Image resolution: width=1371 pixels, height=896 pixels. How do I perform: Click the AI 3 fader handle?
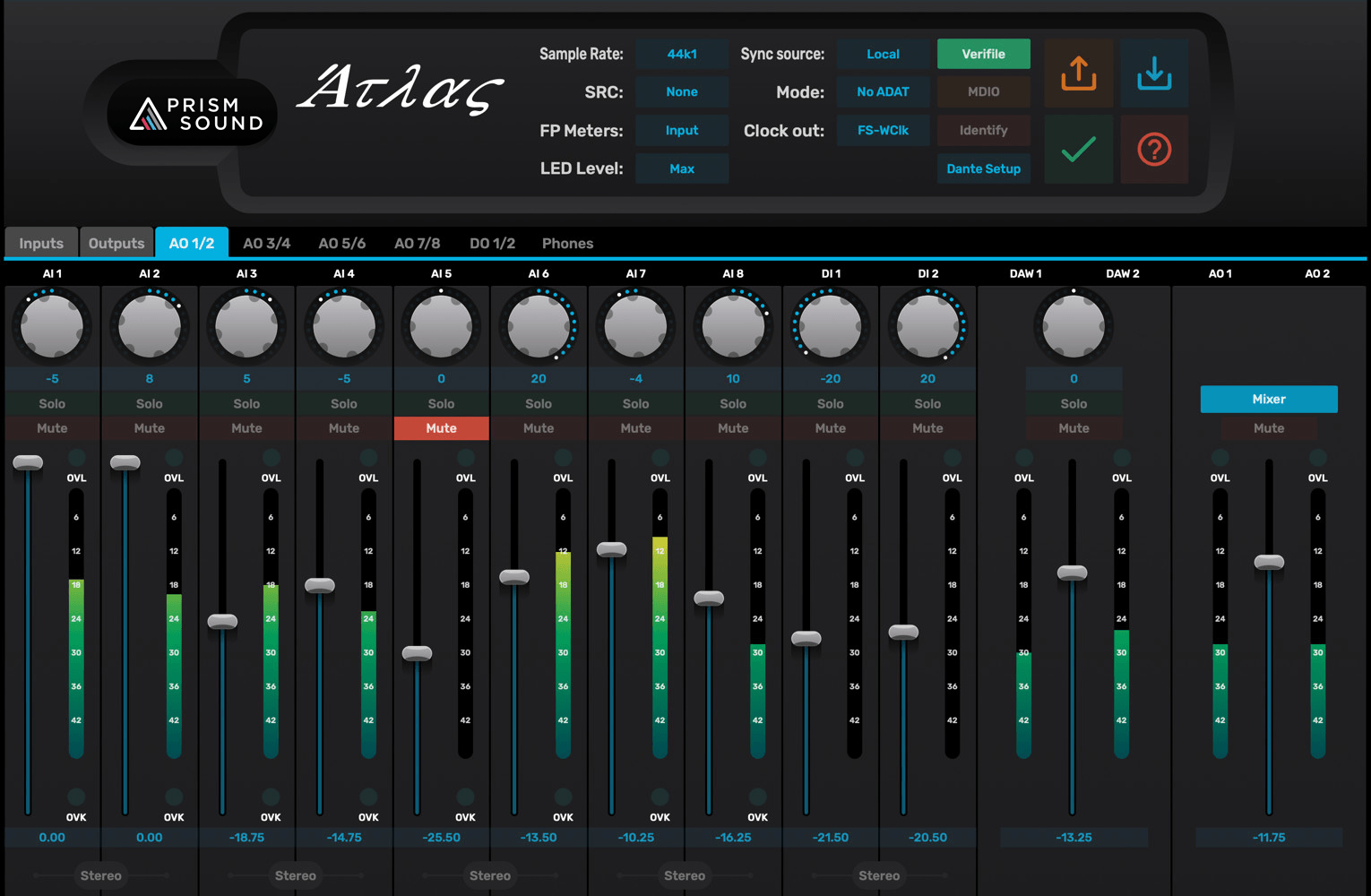pyautogui.click(x=222, y=621)
